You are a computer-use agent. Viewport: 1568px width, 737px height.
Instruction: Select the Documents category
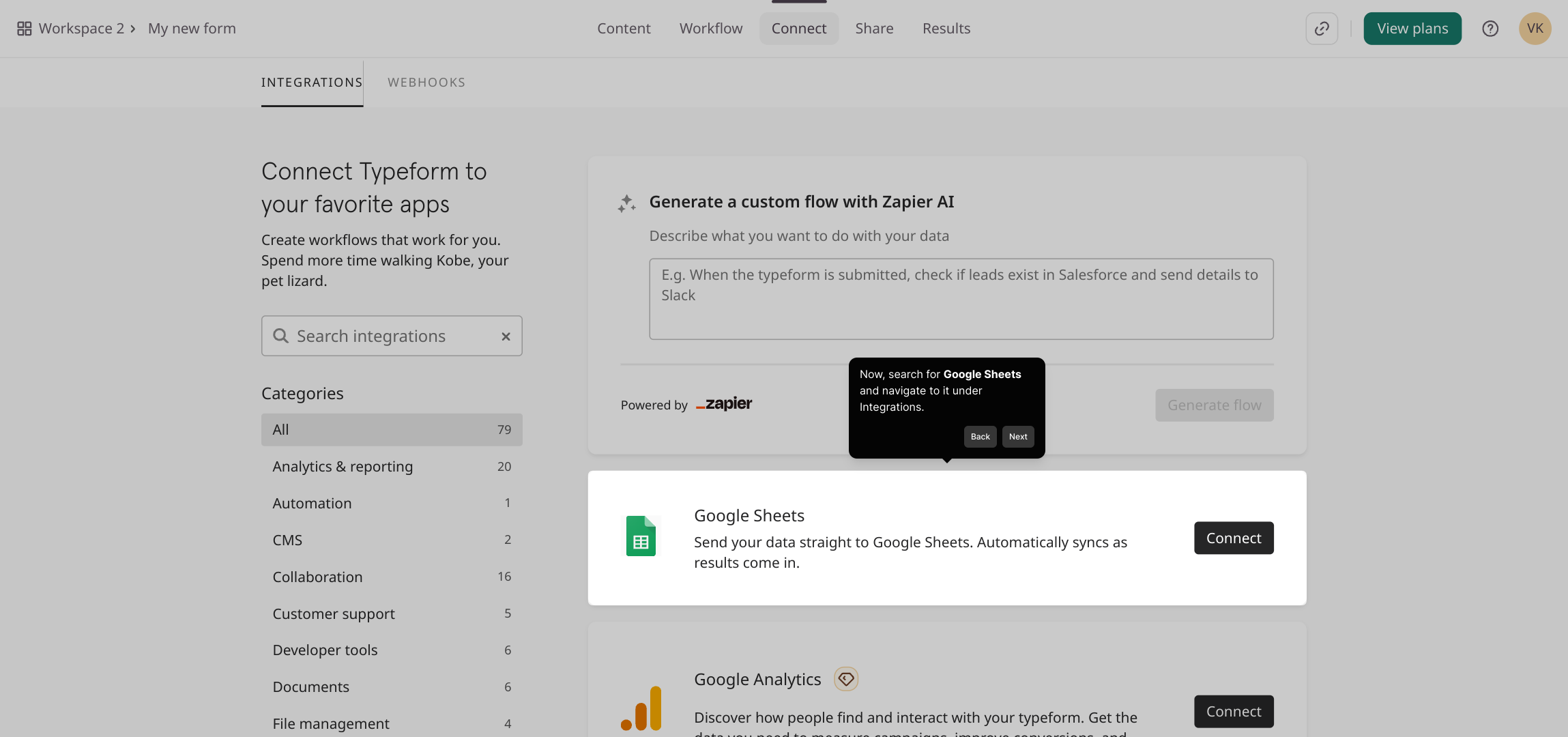(392, 687)
